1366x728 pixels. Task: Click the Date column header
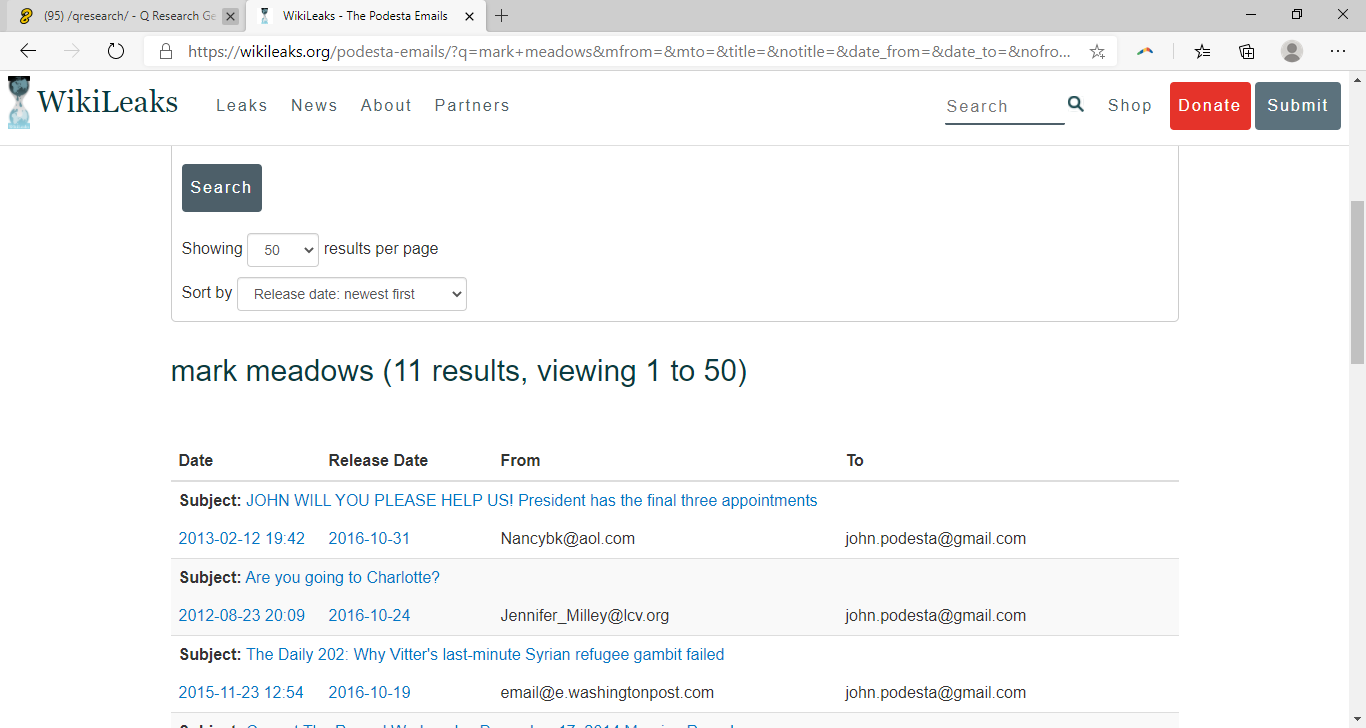tap(196, 460)
